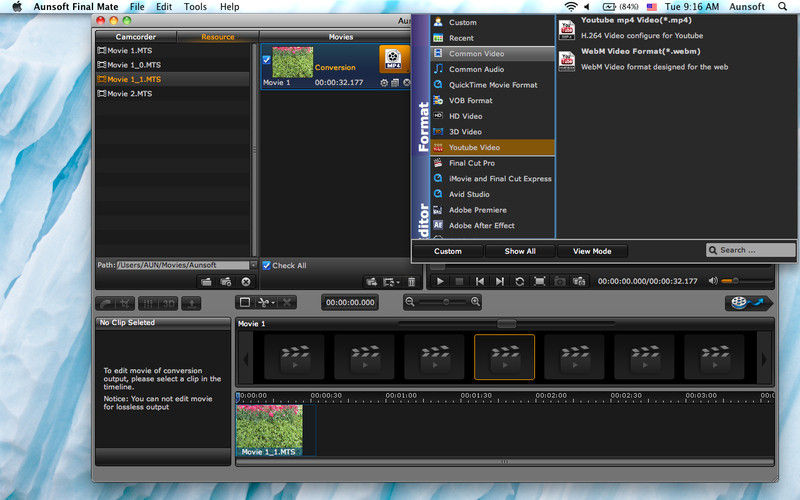800x500 pixels.
Task: Jump to previous frame button in preview
Action: (x=480, y=281)
